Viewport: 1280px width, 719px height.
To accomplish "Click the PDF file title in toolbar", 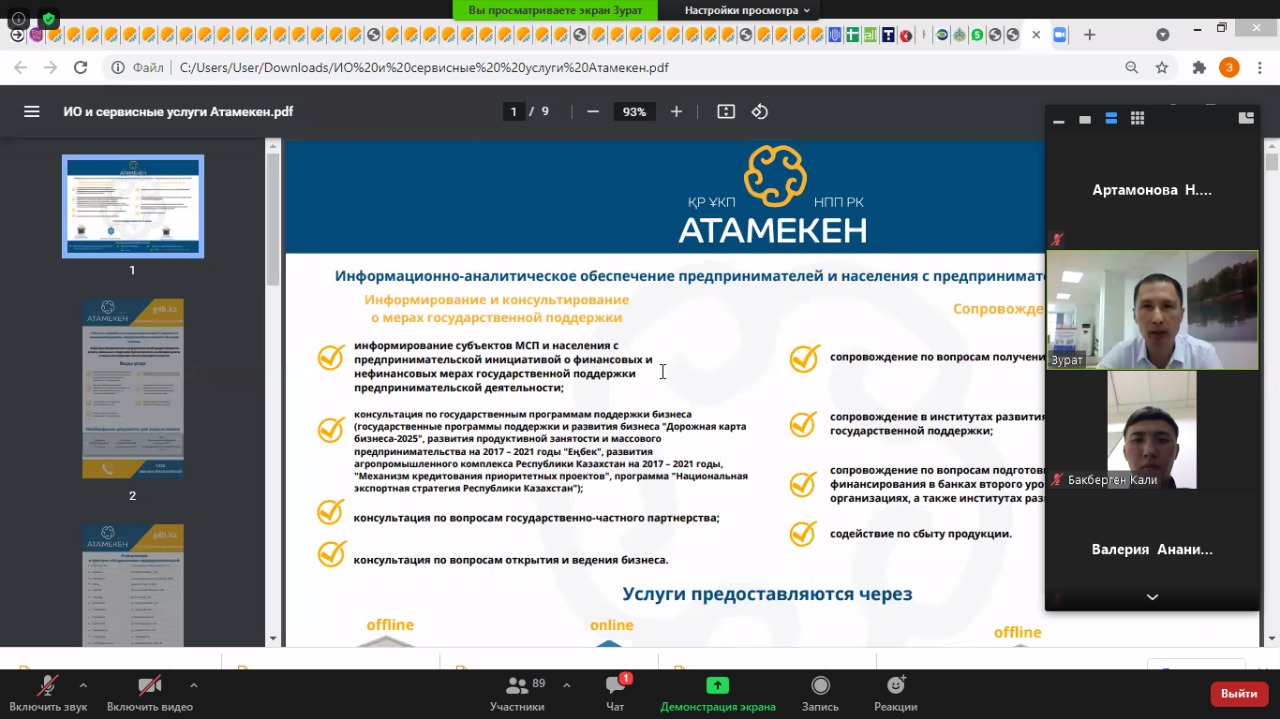I will (178, 112).
